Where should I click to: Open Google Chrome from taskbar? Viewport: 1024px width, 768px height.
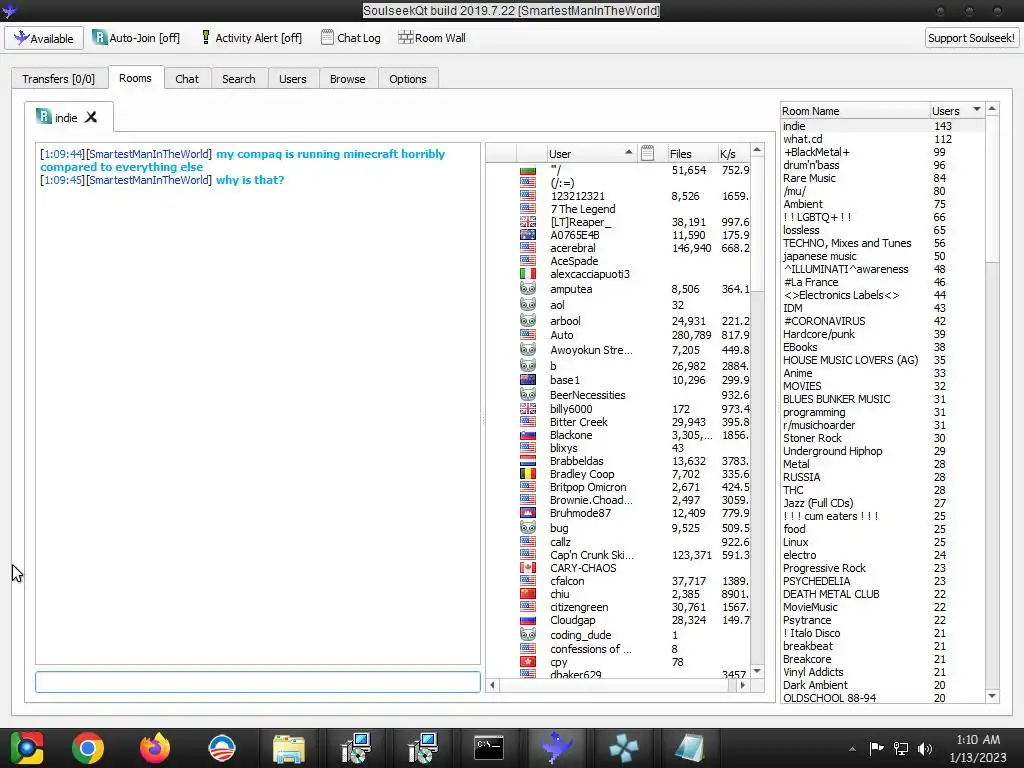pos(88,748)
